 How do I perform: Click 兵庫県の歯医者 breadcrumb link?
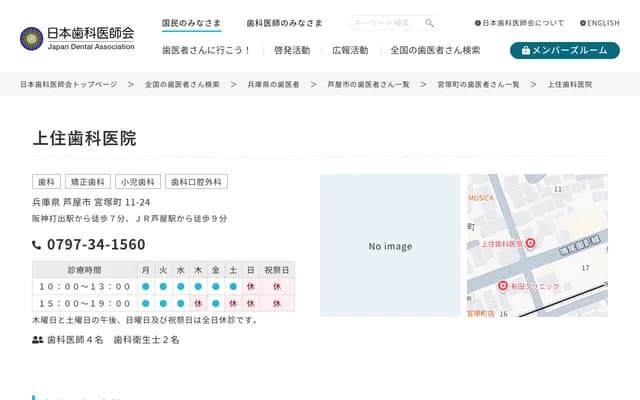[273, 85]
